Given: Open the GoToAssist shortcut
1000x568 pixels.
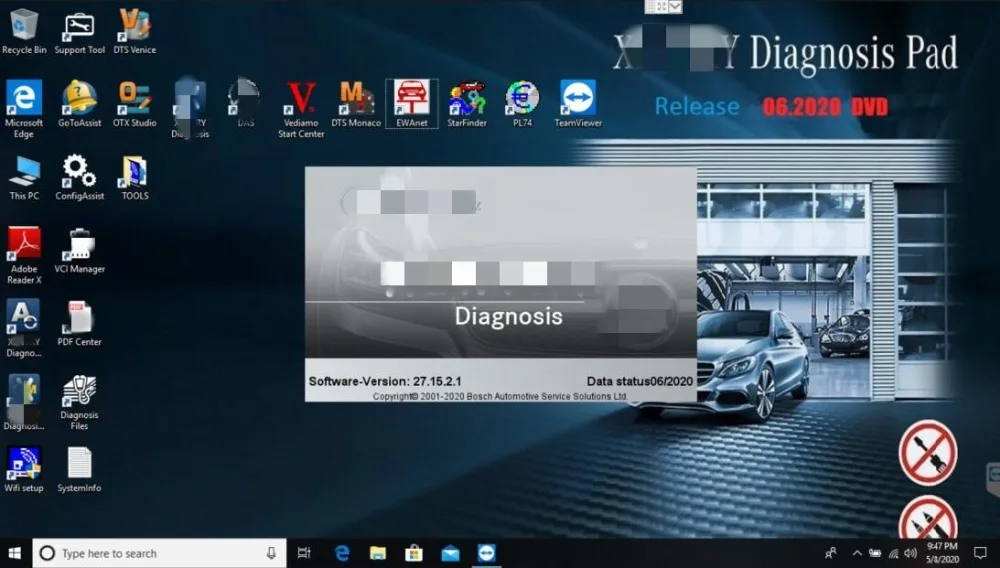Looking at the screenshot, I should click(79, 104).
